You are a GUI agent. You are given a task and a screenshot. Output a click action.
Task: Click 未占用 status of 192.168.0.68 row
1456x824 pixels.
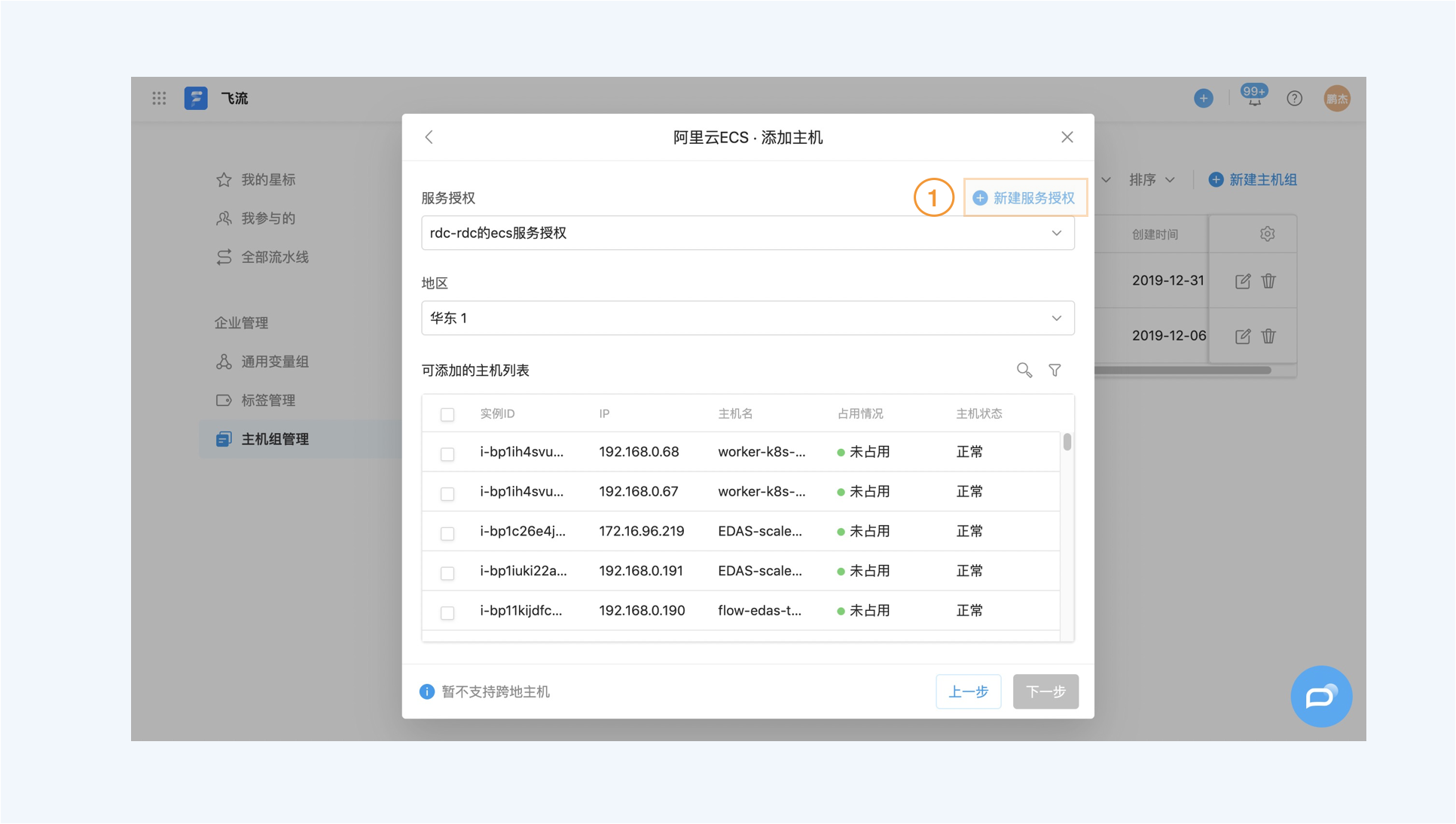coord(863,452)
